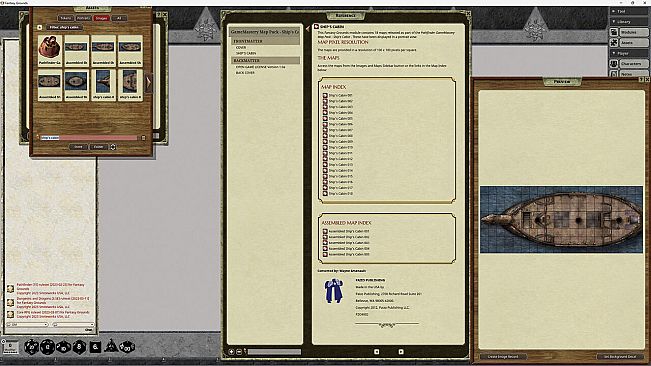
Task: Click the Store button in Assets
Action: pos(78,147)
